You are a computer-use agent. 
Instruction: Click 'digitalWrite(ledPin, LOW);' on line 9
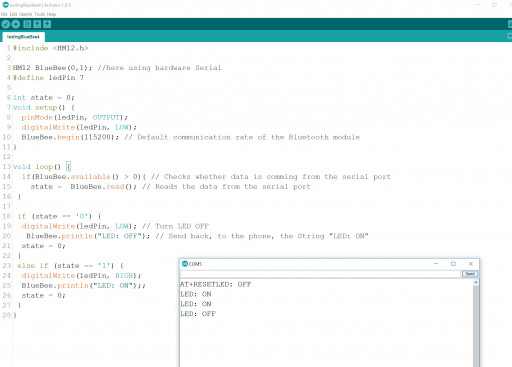point(79,127)
